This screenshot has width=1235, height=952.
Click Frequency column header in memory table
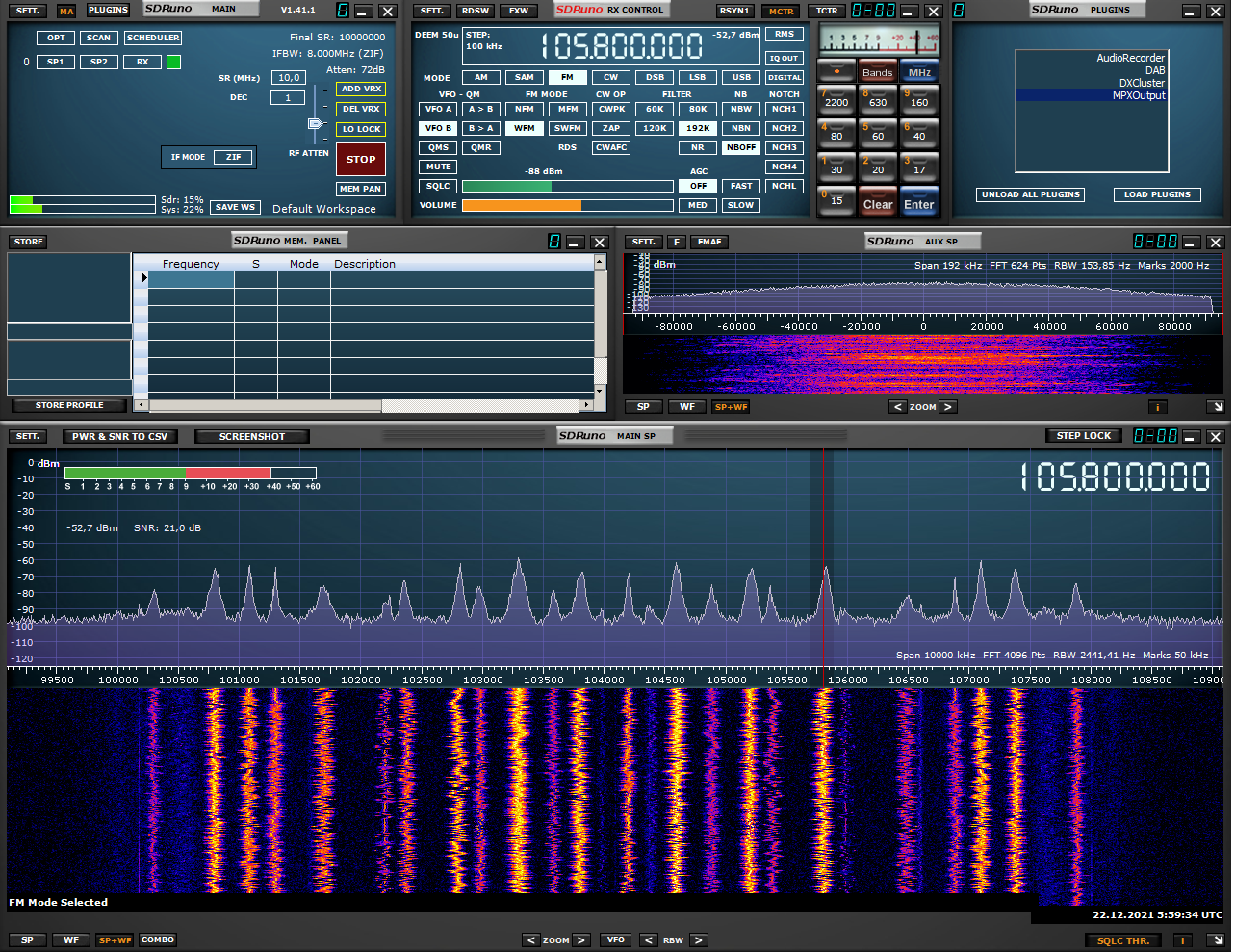pos(191,264)
